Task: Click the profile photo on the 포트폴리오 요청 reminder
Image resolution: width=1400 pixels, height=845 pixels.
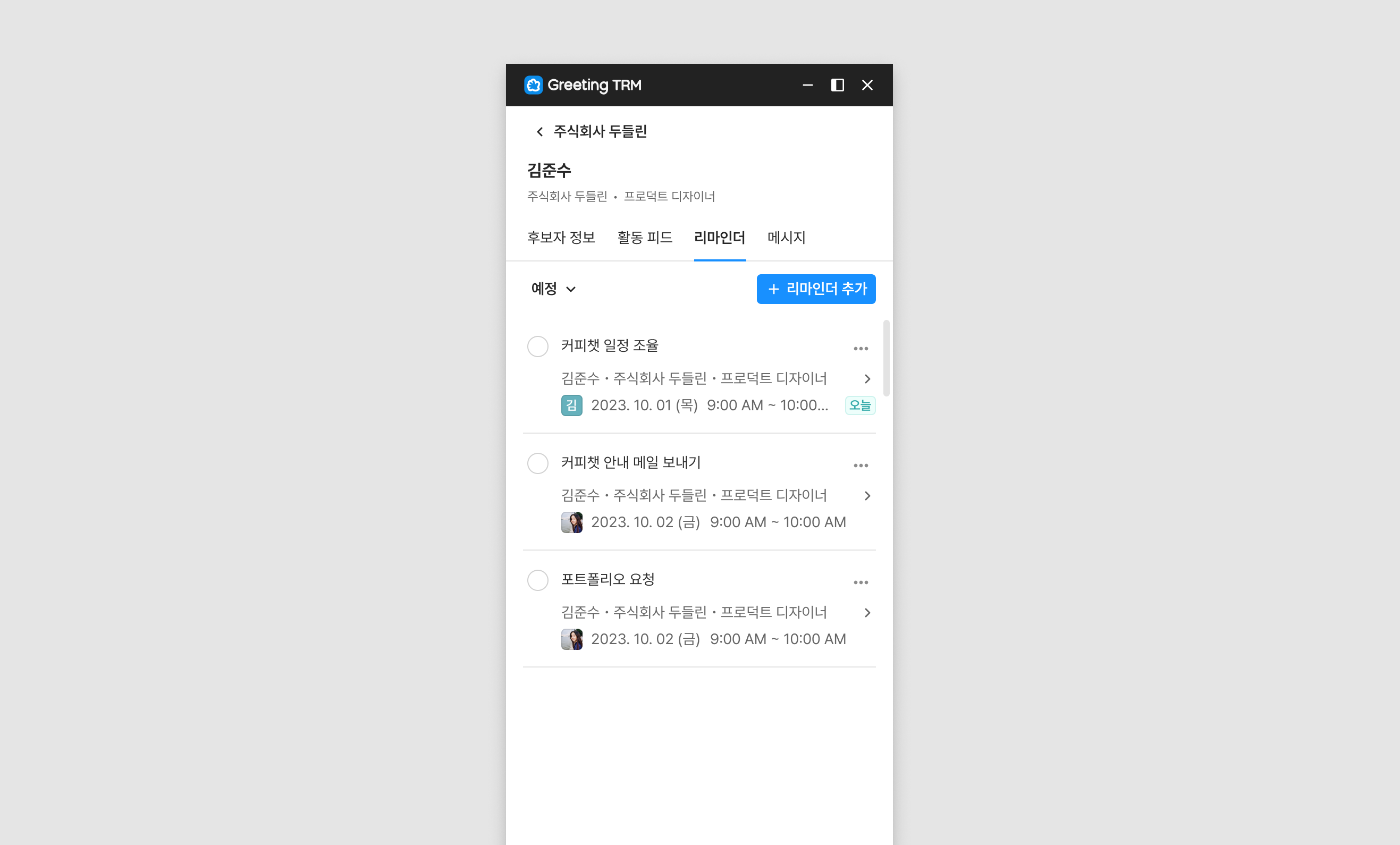Action: pos(571,639)
